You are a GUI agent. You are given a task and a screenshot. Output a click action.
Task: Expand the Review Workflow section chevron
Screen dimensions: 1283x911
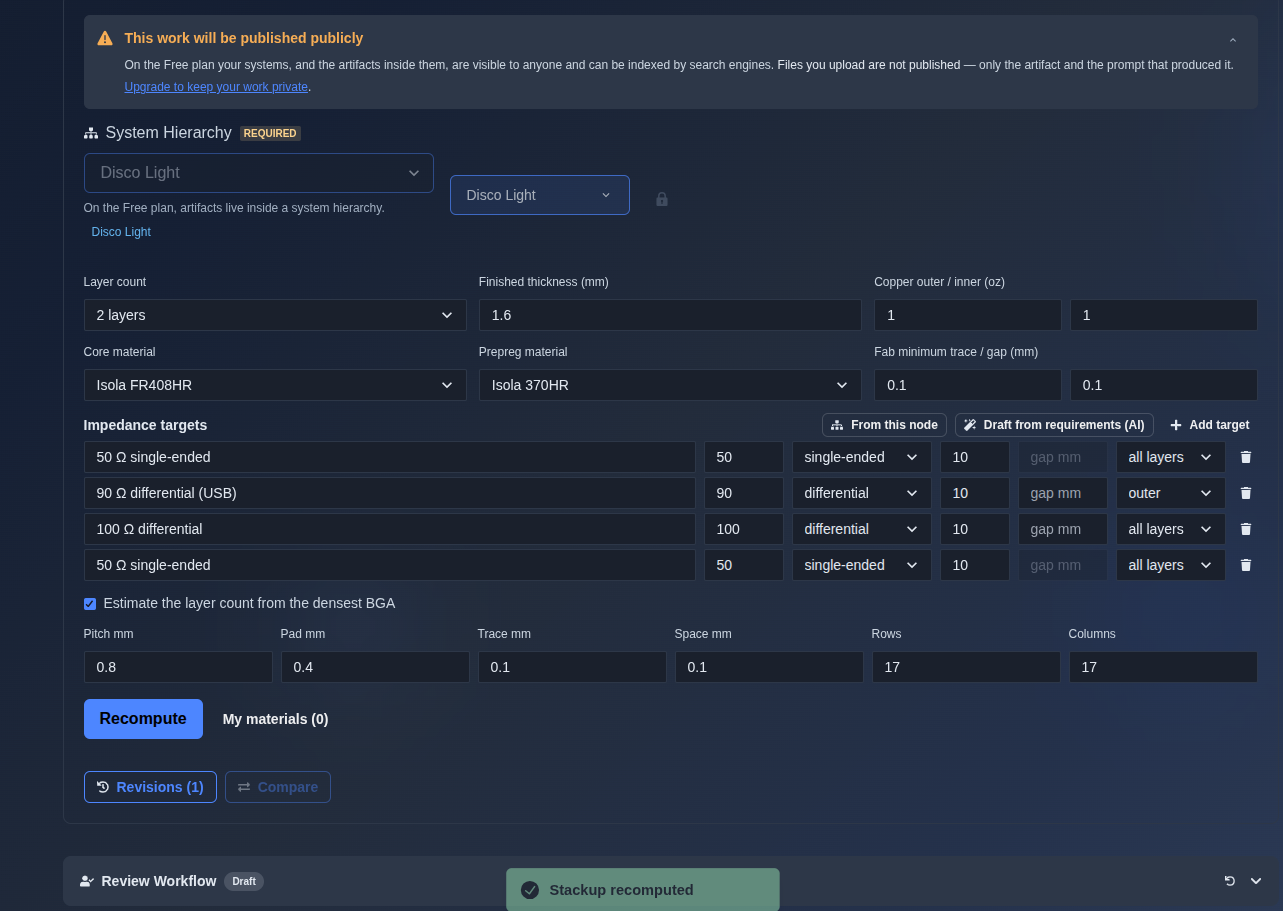pos(1256,881)
